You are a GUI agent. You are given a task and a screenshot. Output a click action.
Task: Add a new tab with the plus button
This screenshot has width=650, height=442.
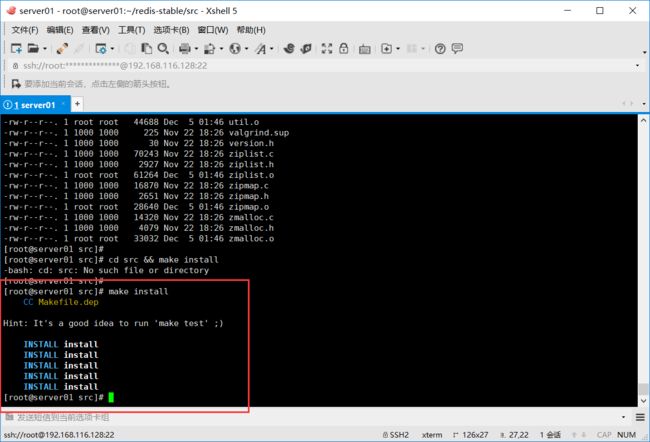pos(77,104)
